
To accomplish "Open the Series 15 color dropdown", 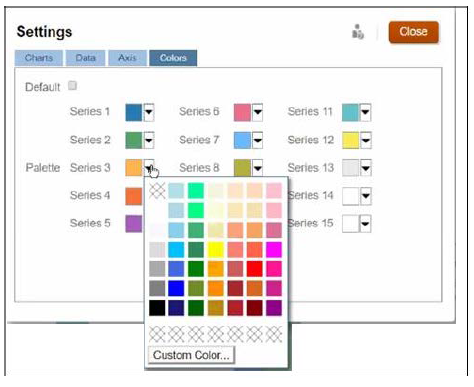I will (x=365, y=224).
